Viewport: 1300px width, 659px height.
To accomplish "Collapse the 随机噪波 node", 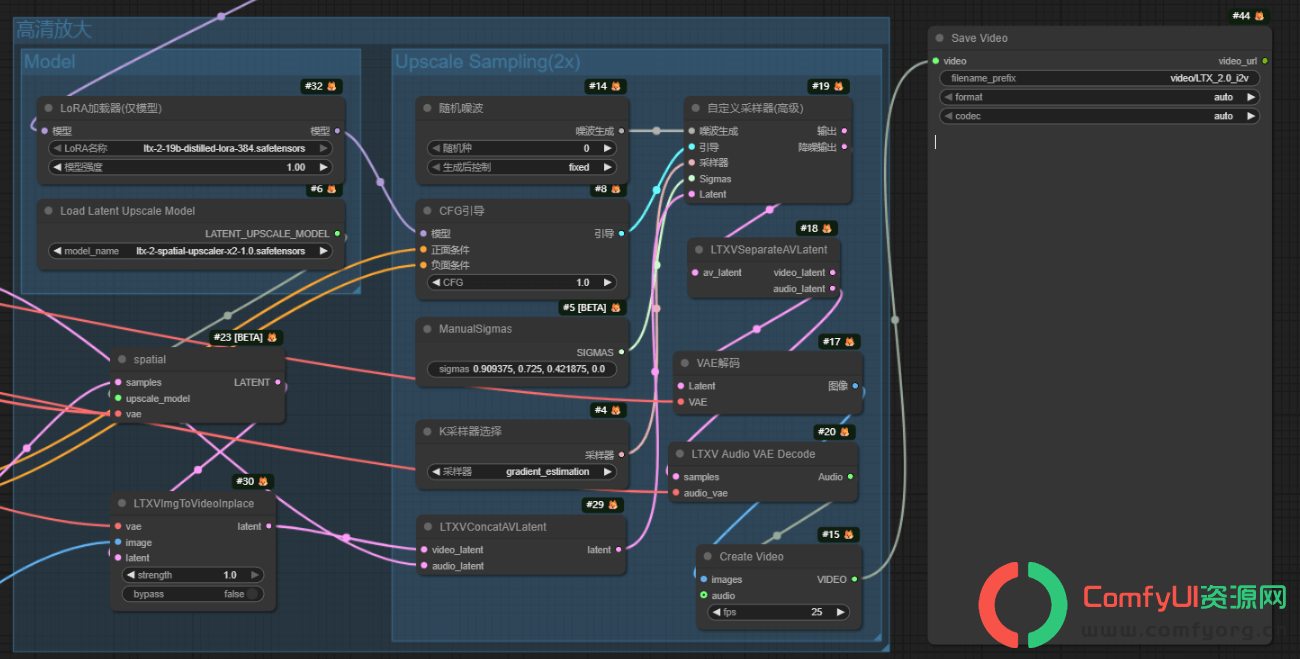I will (427, 108).
